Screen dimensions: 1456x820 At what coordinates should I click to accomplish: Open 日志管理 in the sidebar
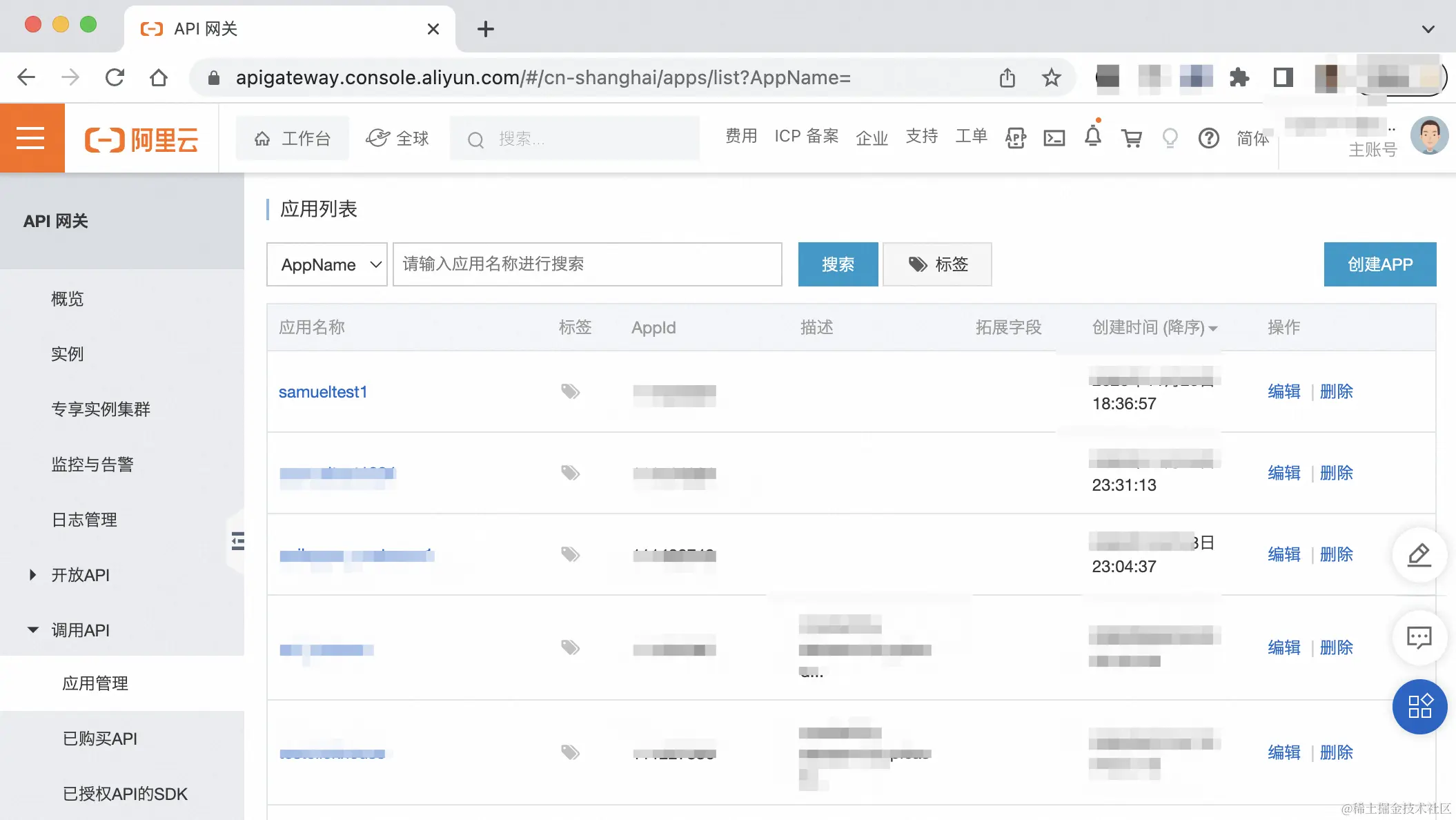[x=84, y=520]
